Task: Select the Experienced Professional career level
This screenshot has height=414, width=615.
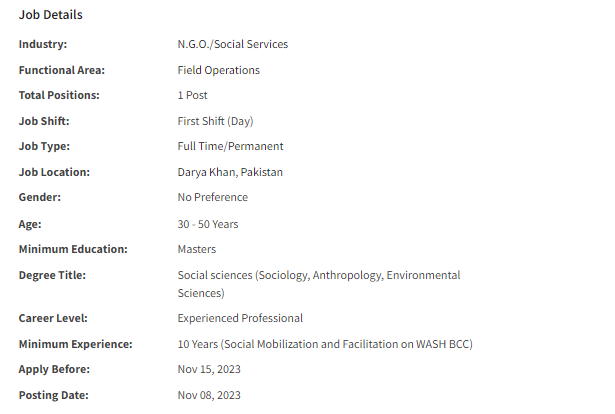Action: (x=240, y=318)
